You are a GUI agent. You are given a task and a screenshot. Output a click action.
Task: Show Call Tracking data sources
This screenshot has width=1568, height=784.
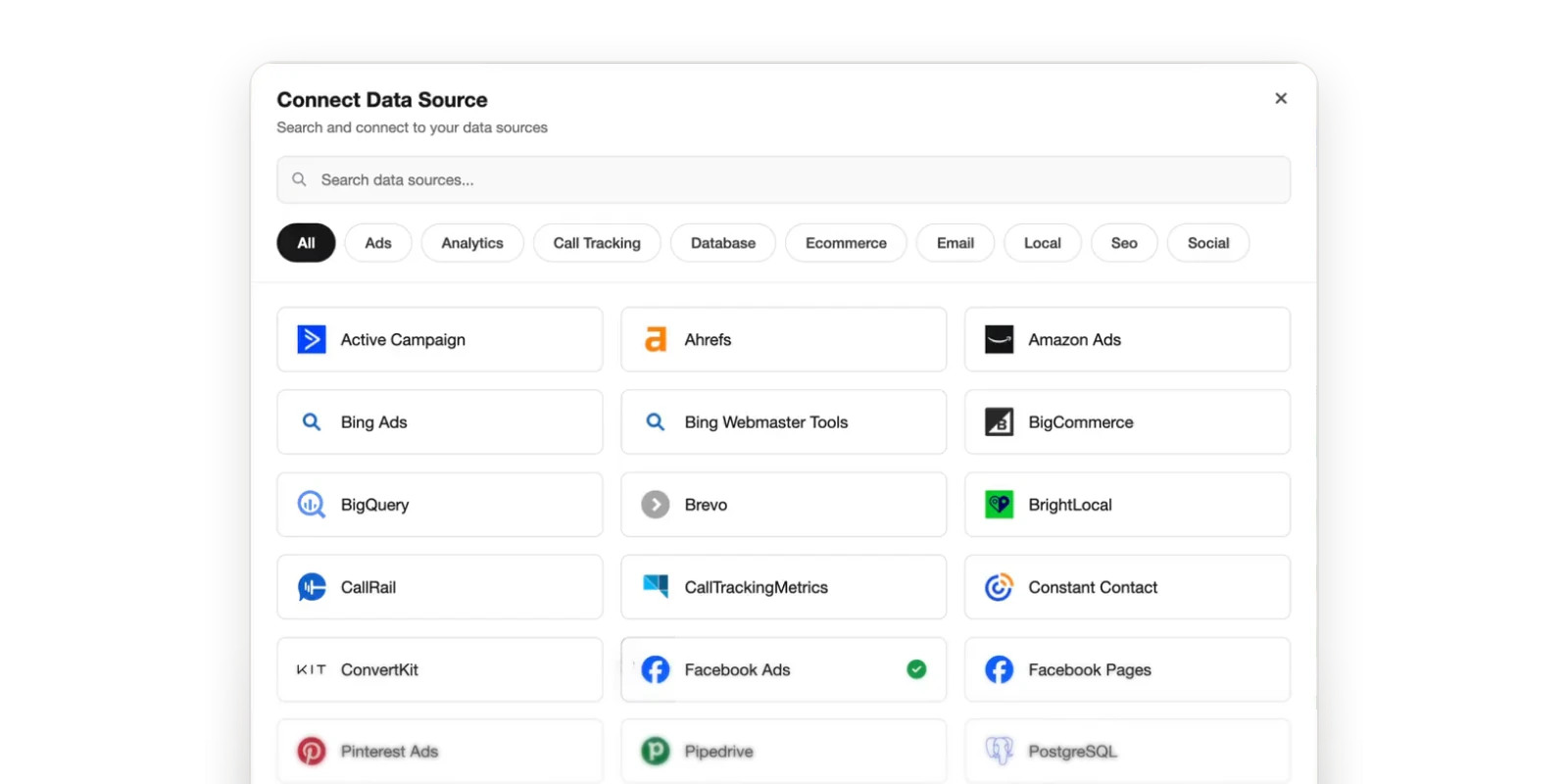click(597, 243)
